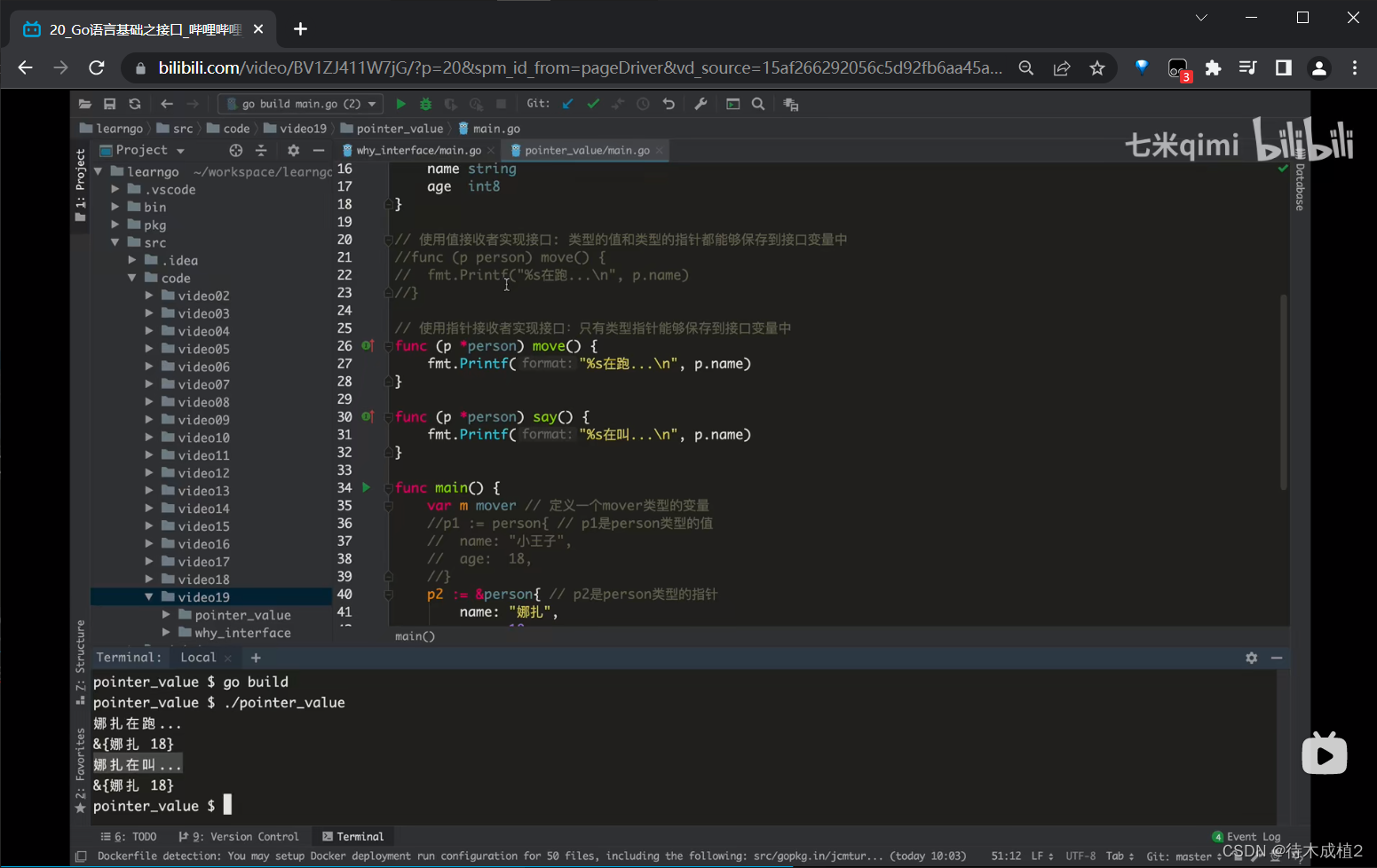Open the 6: TODO tool window
This screenshot has height=868, width=1377.
(x=129, y=836)
